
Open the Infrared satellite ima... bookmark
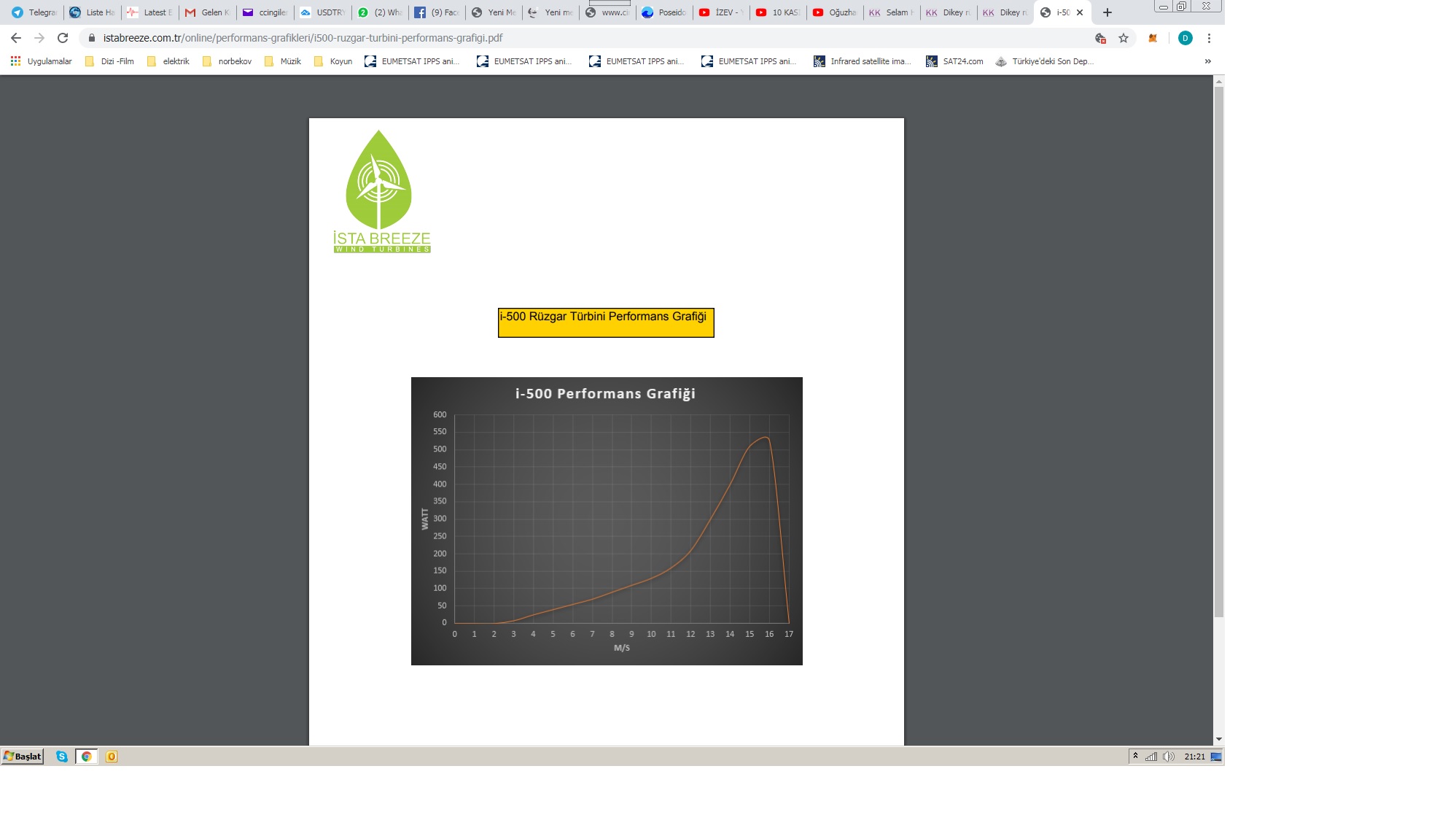point(863,61)
